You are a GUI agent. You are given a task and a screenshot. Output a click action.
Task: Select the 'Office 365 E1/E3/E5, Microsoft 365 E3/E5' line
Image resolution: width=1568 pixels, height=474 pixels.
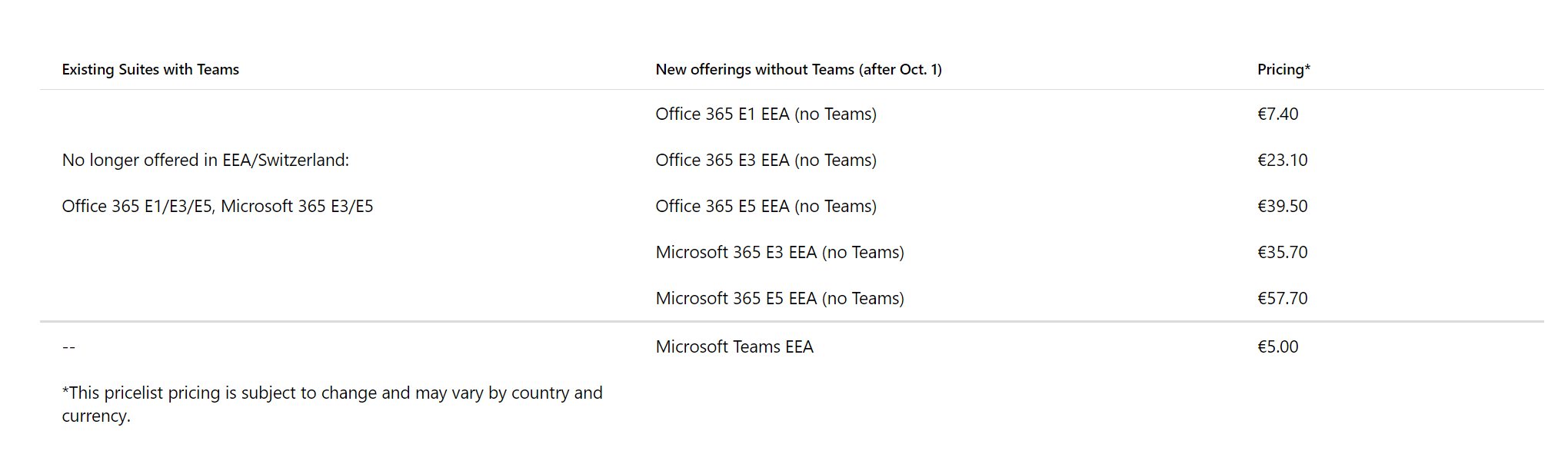point(218,206)
